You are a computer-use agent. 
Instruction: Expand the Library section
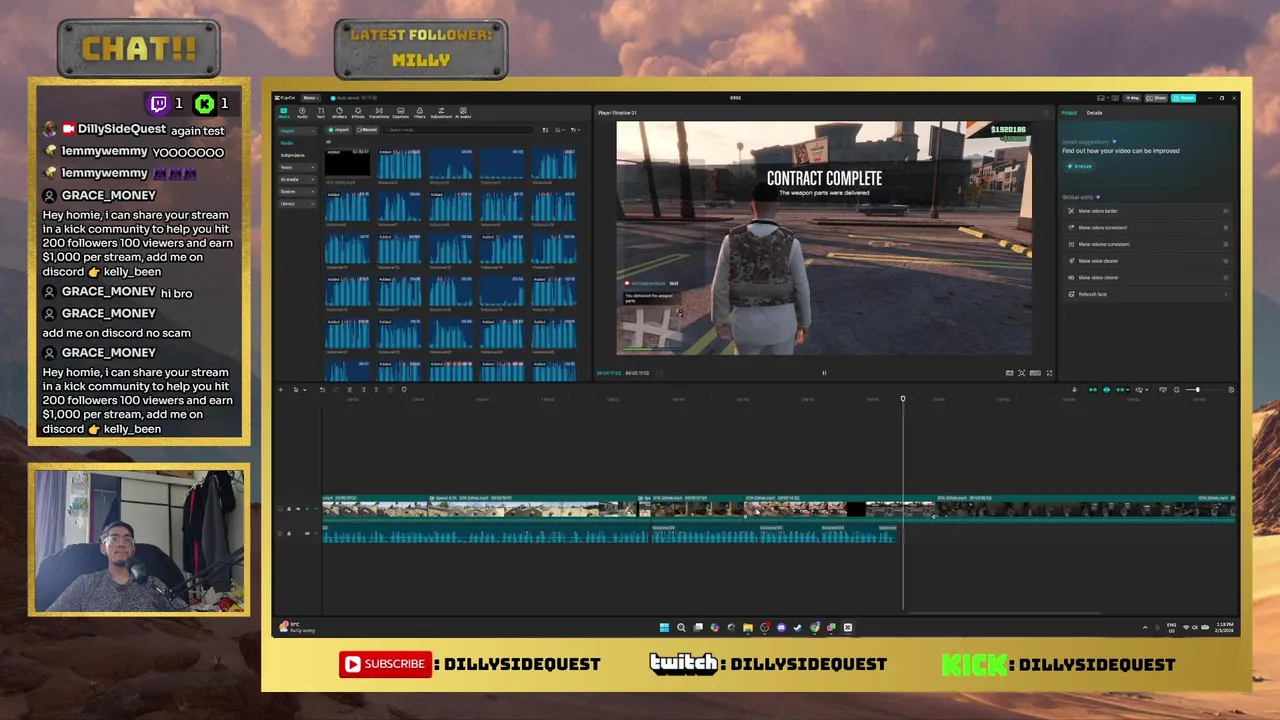pyautogui.click(x=297, y=203)
